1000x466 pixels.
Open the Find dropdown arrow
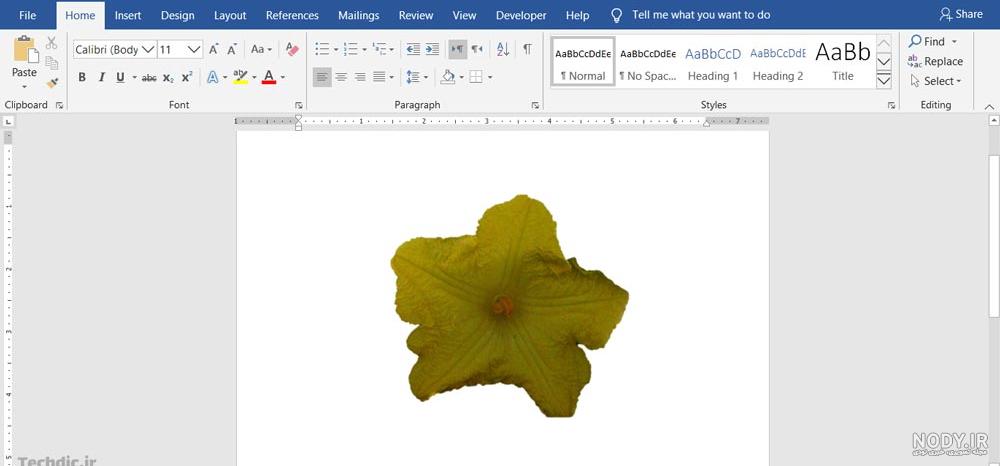click(x=954, y=42)
